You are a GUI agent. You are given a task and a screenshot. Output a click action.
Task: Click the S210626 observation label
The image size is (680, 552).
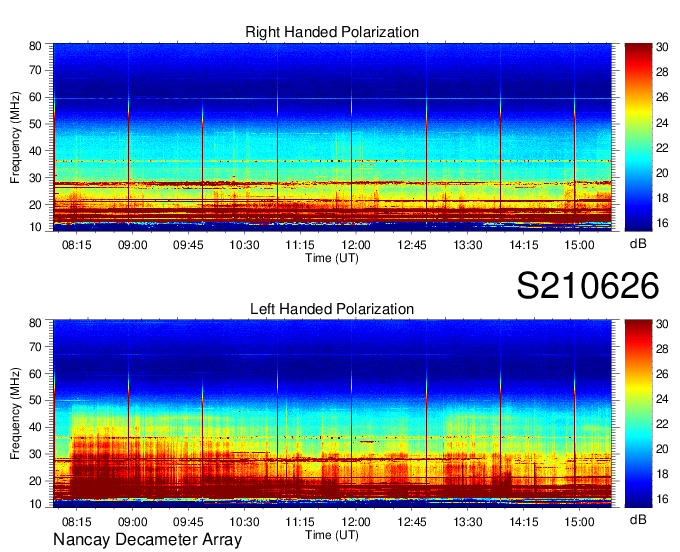click(x=588, y=286)
